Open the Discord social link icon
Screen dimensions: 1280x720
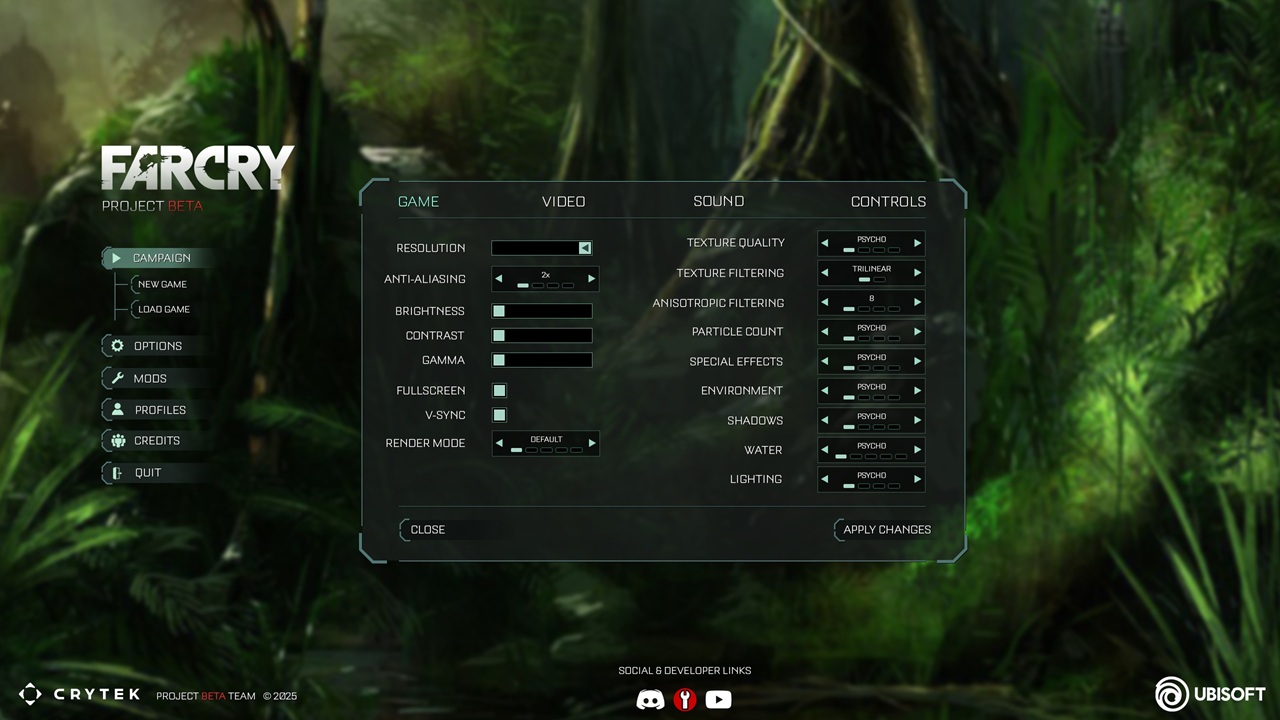pyautogui.click(x=650, y=700)
